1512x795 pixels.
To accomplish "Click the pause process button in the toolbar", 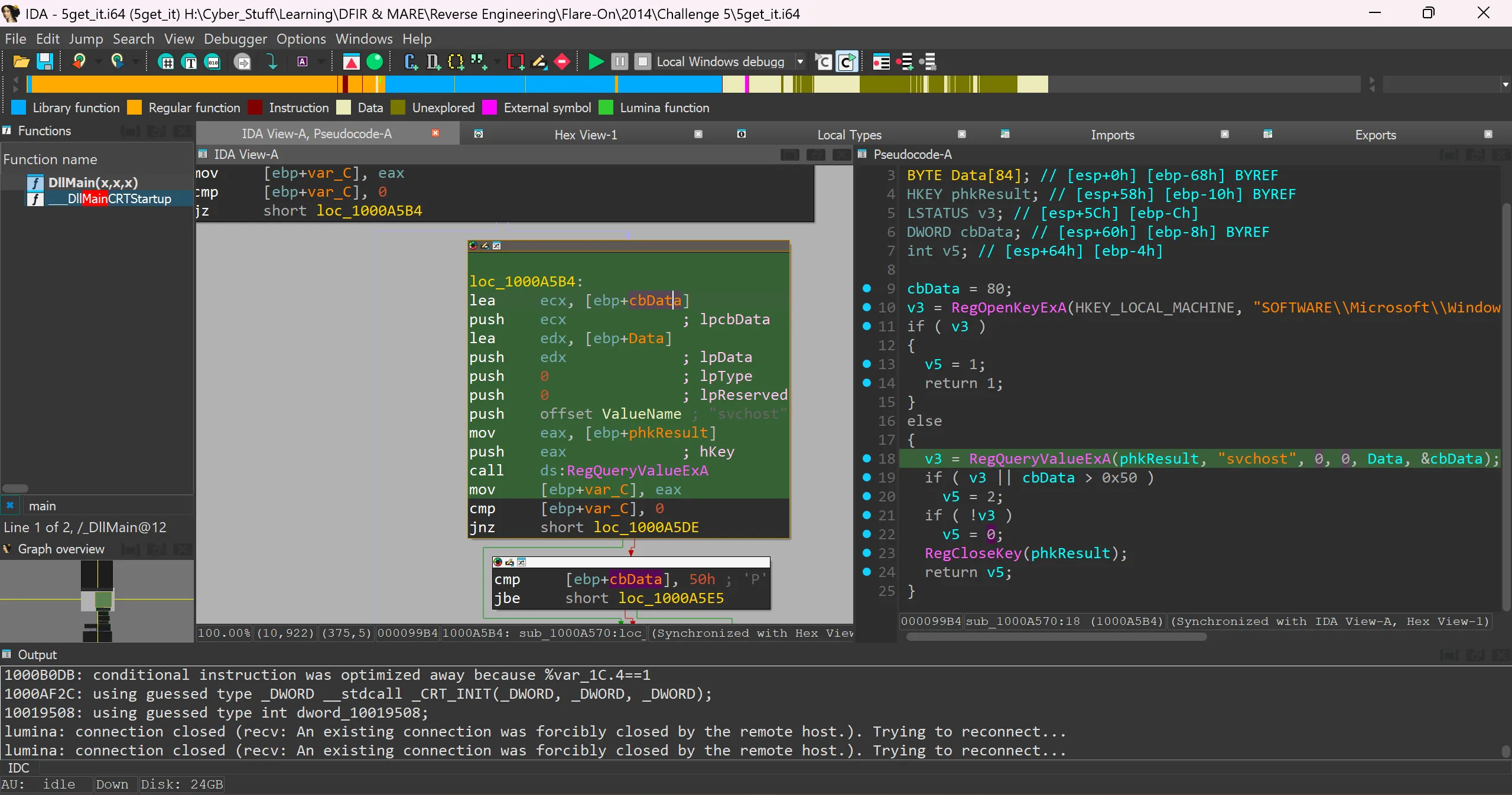I will click(619, 61).
